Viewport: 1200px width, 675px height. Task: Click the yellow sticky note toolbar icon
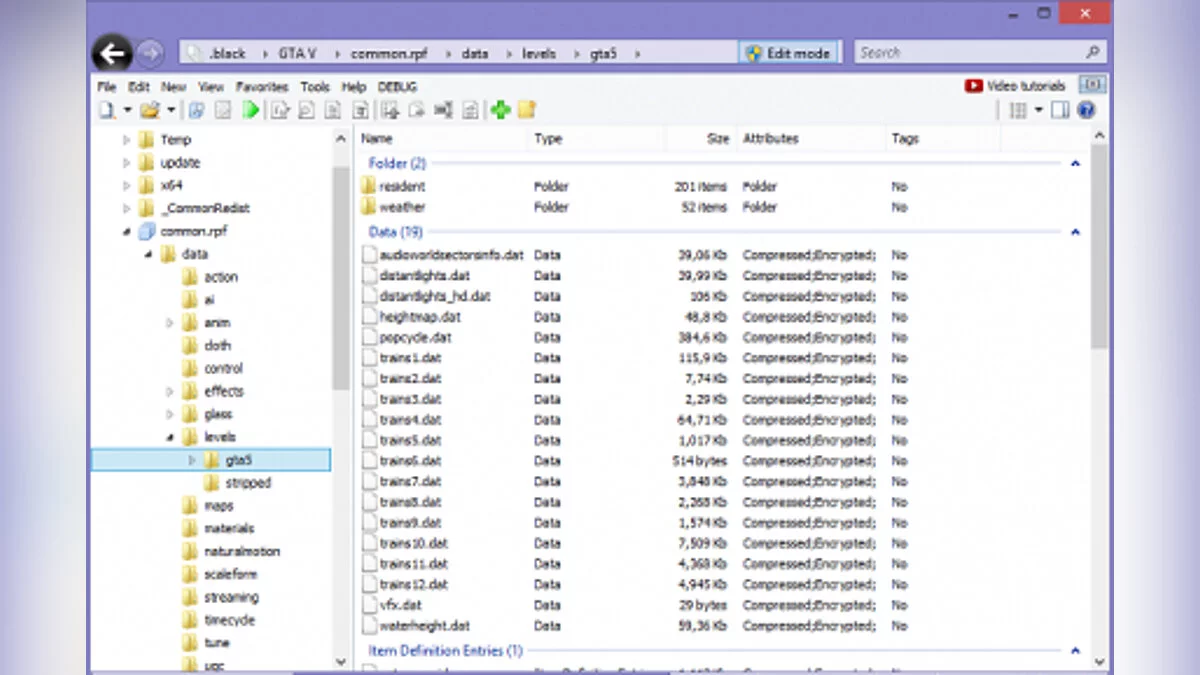click(526, 110)
